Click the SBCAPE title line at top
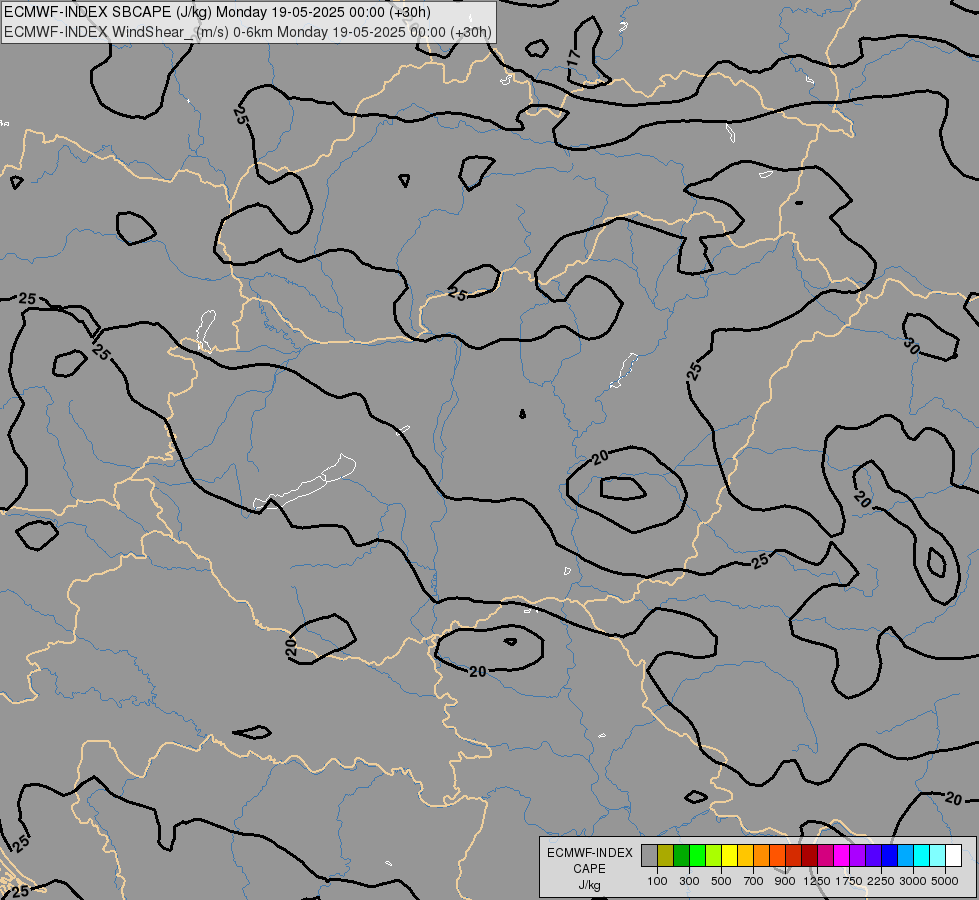Image resolution: width=979 pixels, height=900 pixels. click(217, 12)
